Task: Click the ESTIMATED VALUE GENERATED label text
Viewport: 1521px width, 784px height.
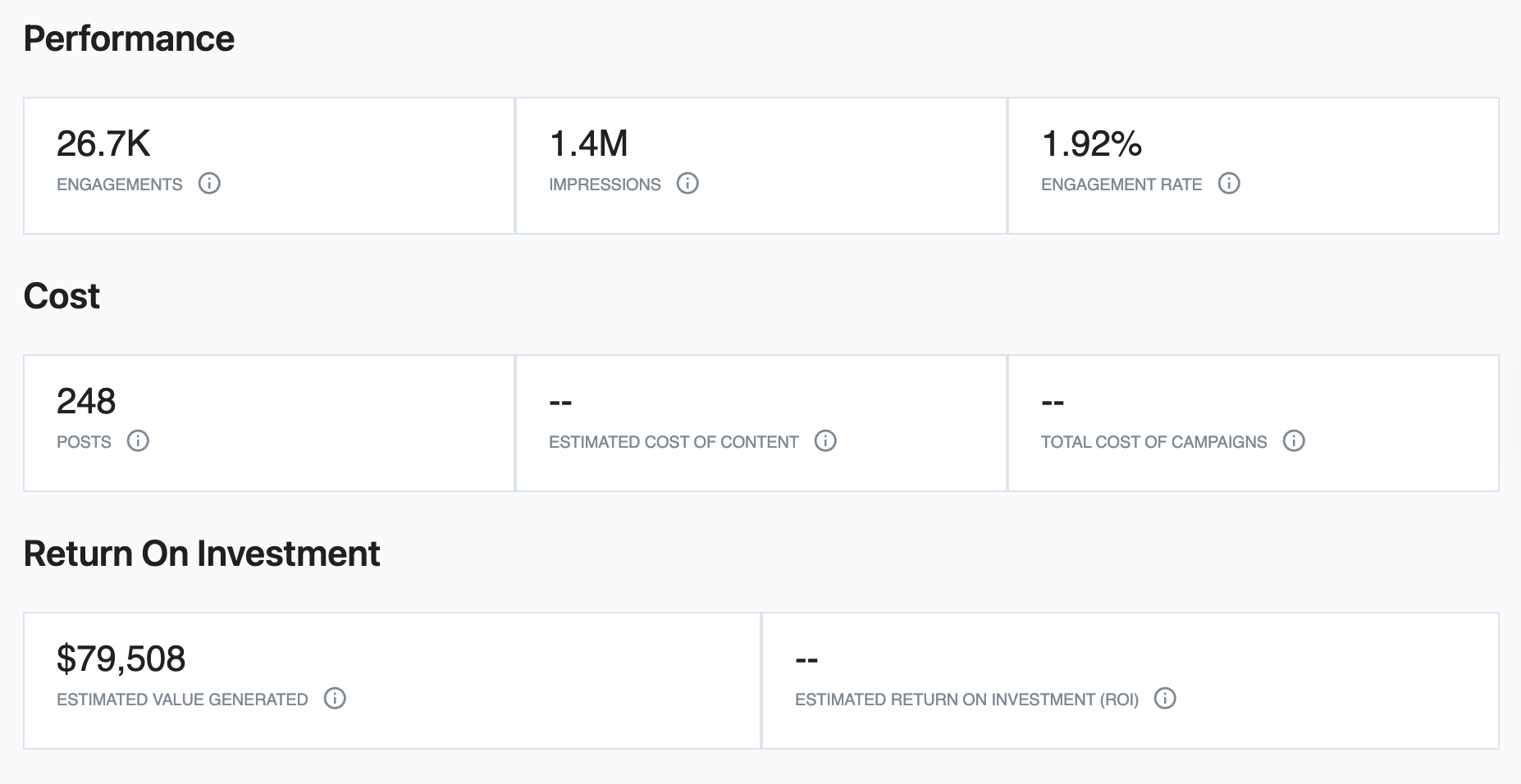Action: coord(182,700)
